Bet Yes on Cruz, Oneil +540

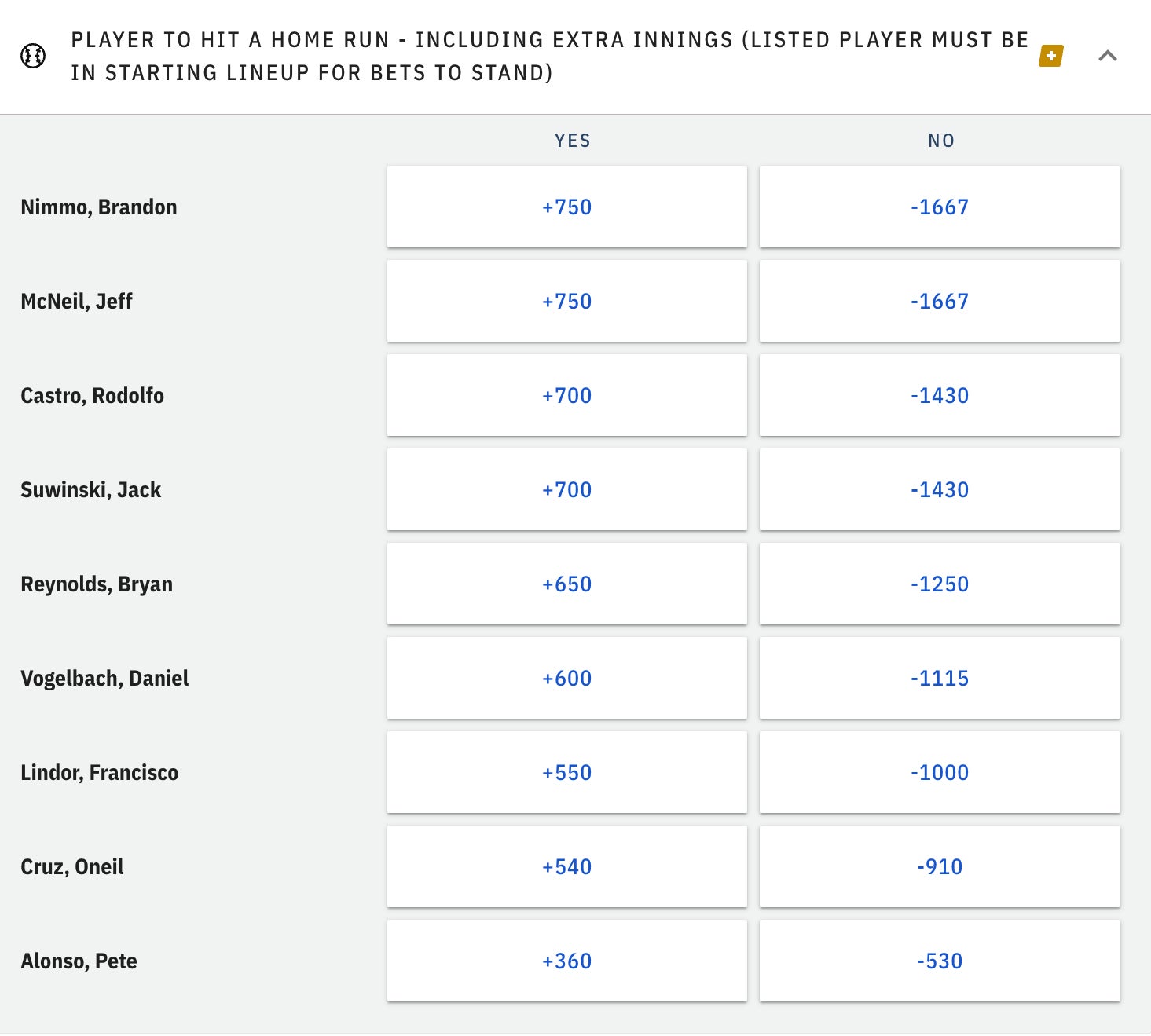566,866
